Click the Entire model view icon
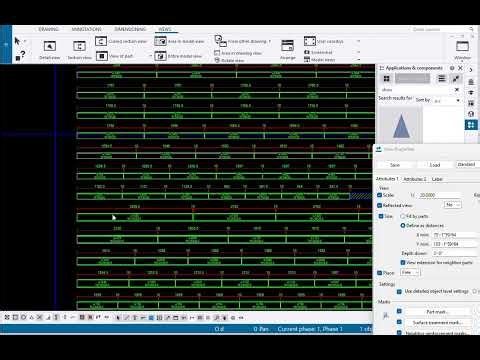 click(x=160, y=56)
